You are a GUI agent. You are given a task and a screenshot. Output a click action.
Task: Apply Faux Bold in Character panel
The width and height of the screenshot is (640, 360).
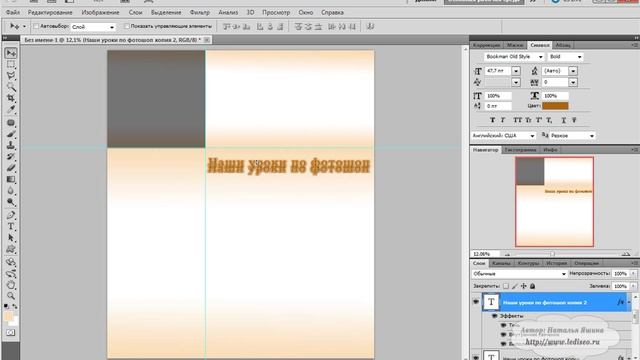(492, 120)
